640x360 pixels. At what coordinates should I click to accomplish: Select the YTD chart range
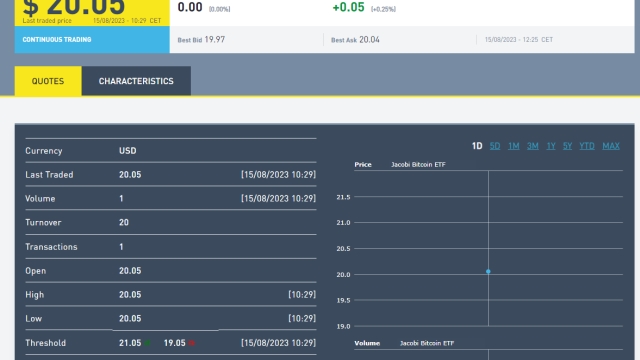[x=587, y=146]
